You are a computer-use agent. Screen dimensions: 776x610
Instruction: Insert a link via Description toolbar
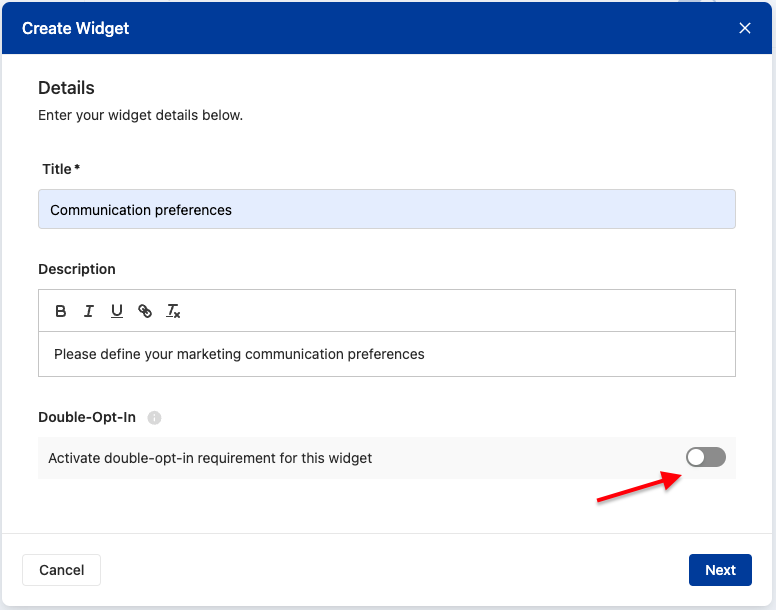coord(145,311)
